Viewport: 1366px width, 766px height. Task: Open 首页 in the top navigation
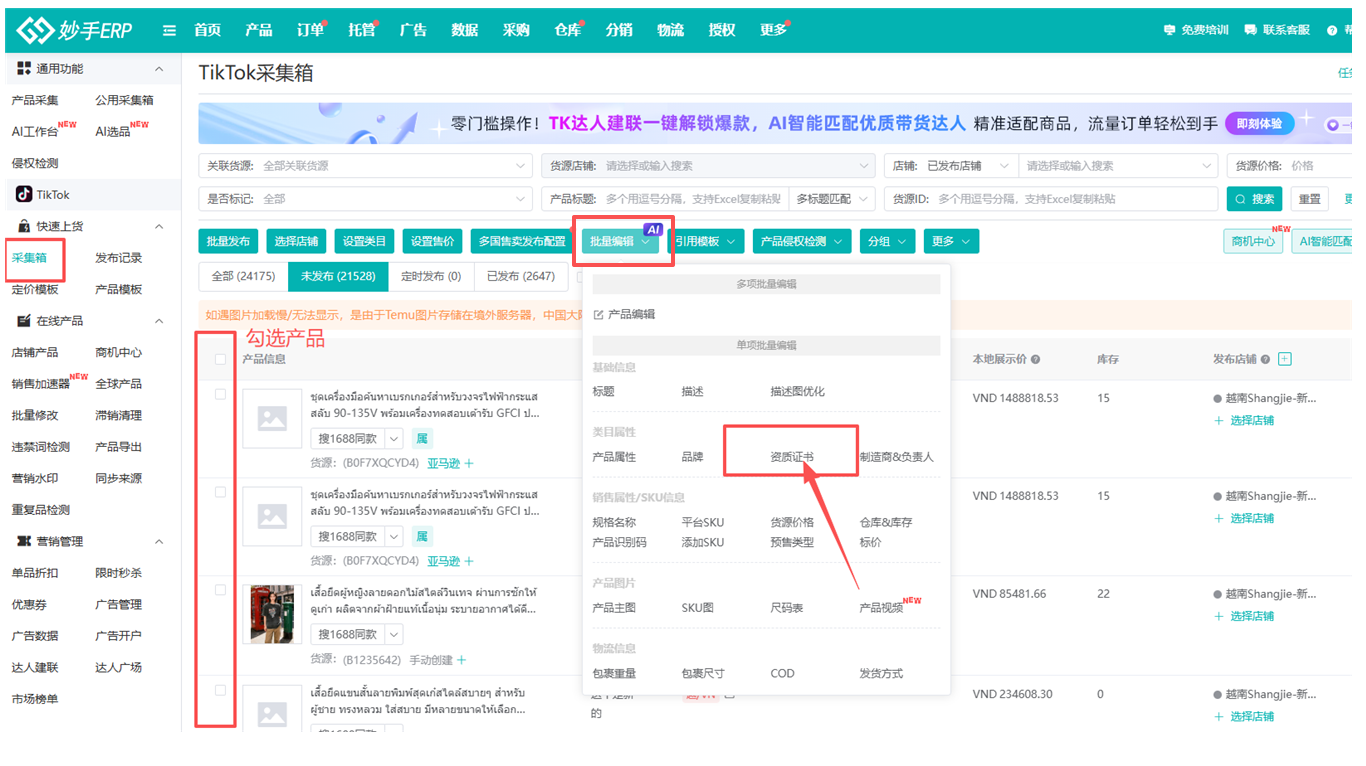pyautogui.click(x=207, y=30)
